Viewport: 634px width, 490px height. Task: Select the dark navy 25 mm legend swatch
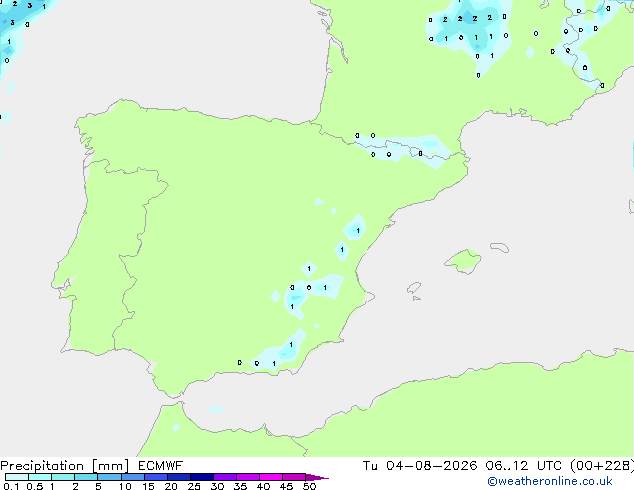(x=202, y=477)
